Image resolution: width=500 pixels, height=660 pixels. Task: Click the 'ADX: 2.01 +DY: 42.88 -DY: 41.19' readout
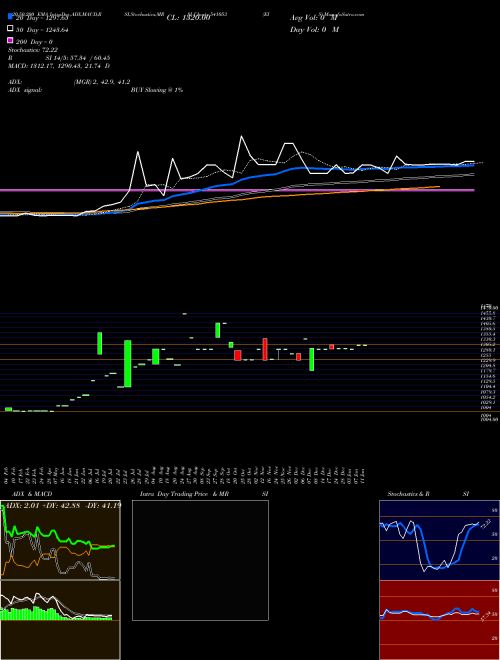point(61,505)
